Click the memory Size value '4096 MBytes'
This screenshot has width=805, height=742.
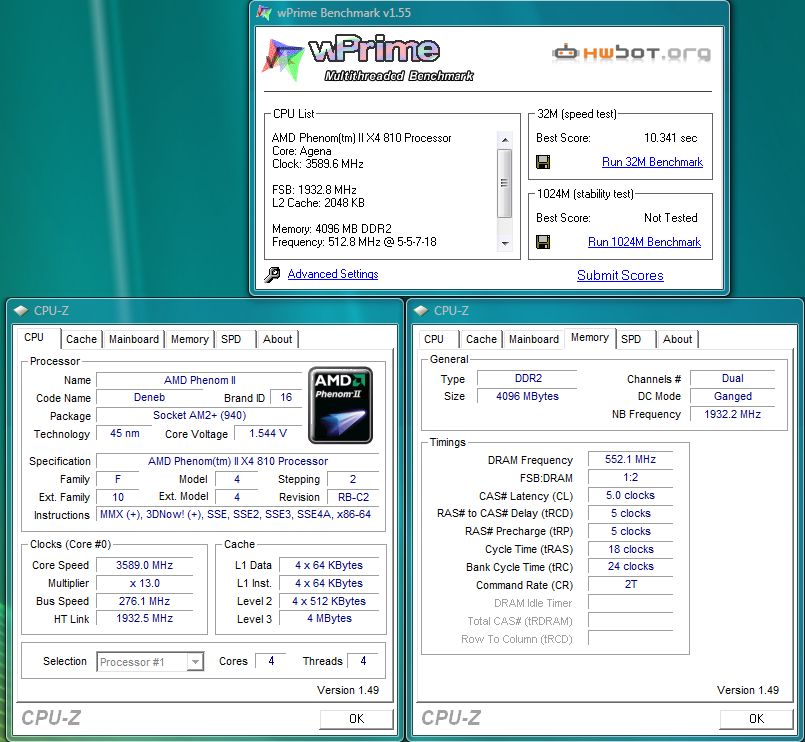click(x=527, y=396)
